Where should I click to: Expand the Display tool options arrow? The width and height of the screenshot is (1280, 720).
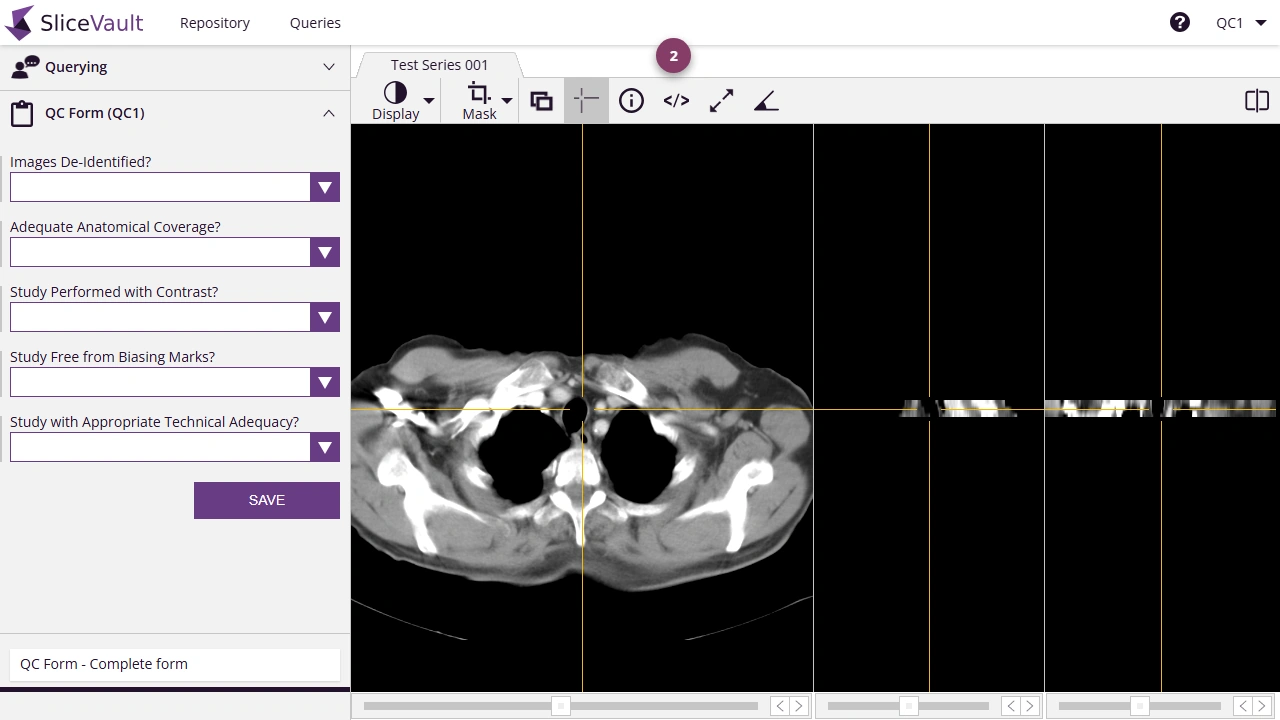428,100
